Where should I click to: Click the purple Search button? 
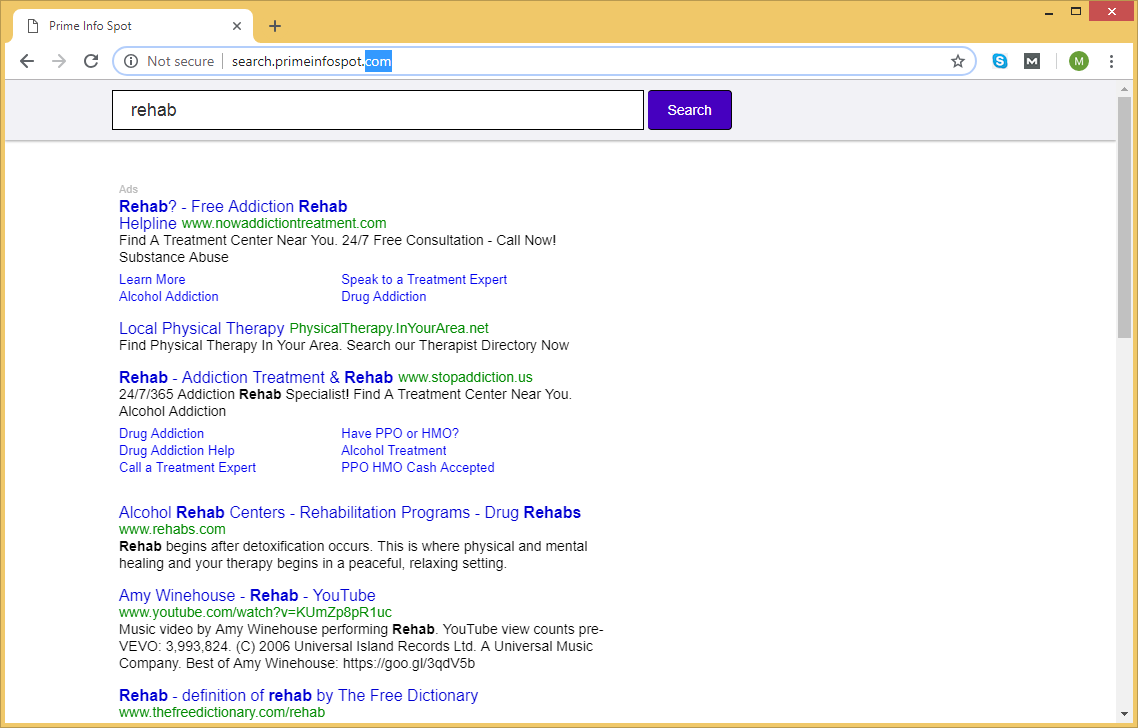click(x=689, y=110)
